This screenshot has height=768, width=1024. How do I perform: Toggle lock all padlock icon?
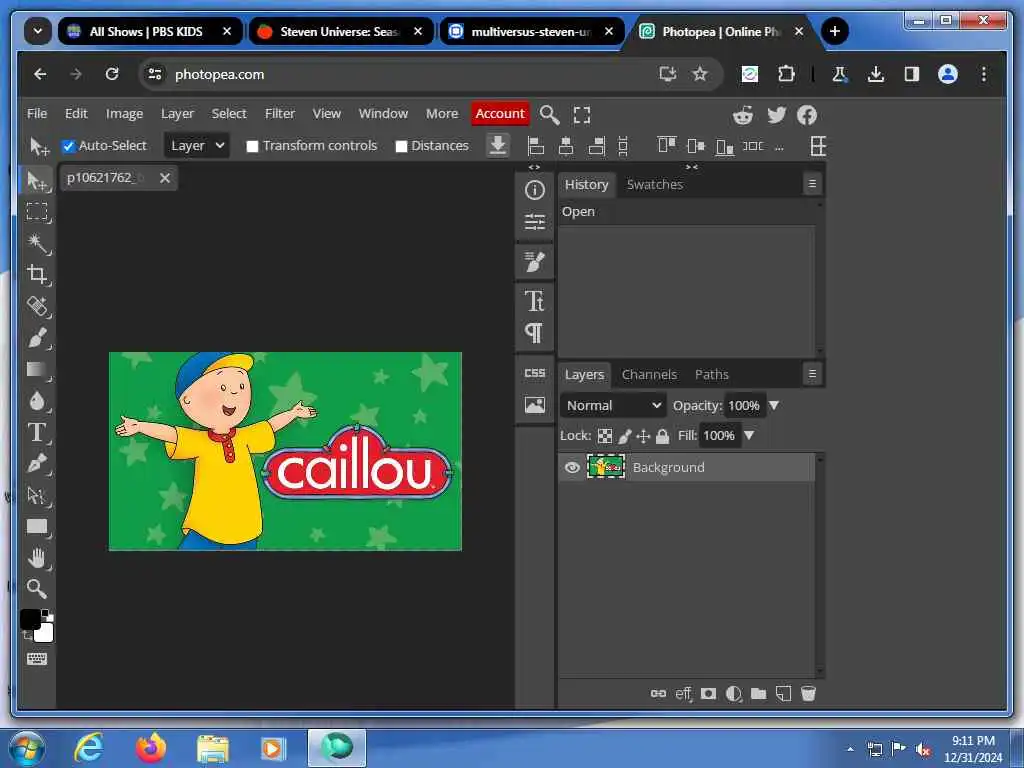coord(662,436)
